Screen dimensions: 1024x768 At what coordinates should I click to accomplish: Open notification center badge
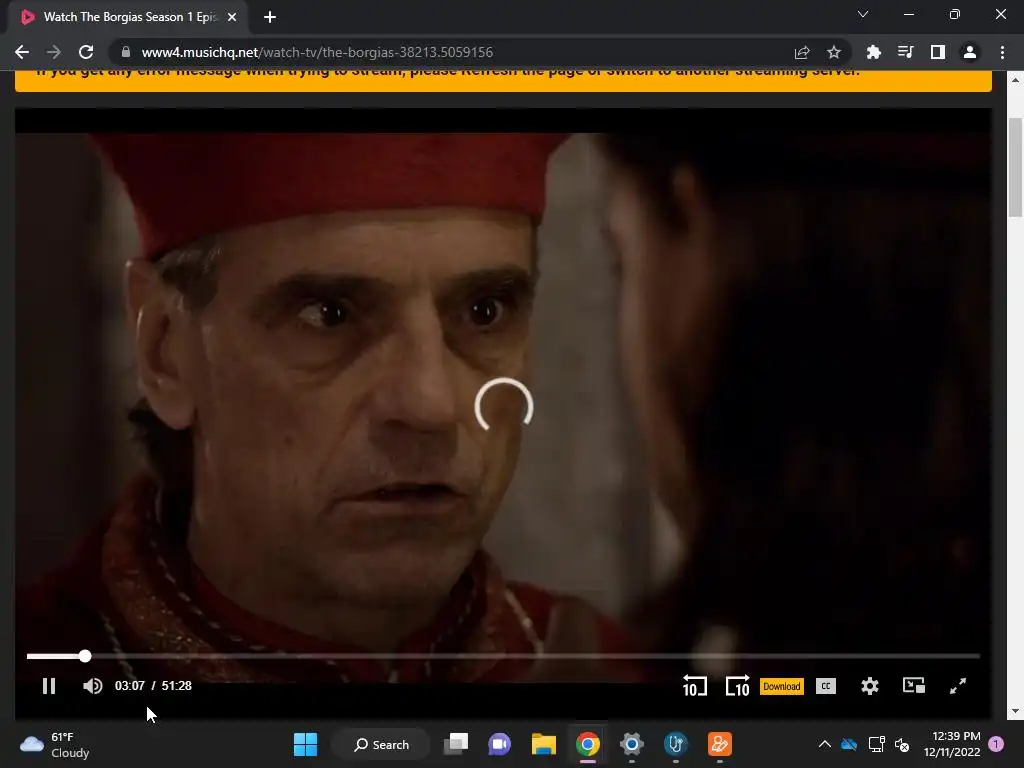coord(996,744)
